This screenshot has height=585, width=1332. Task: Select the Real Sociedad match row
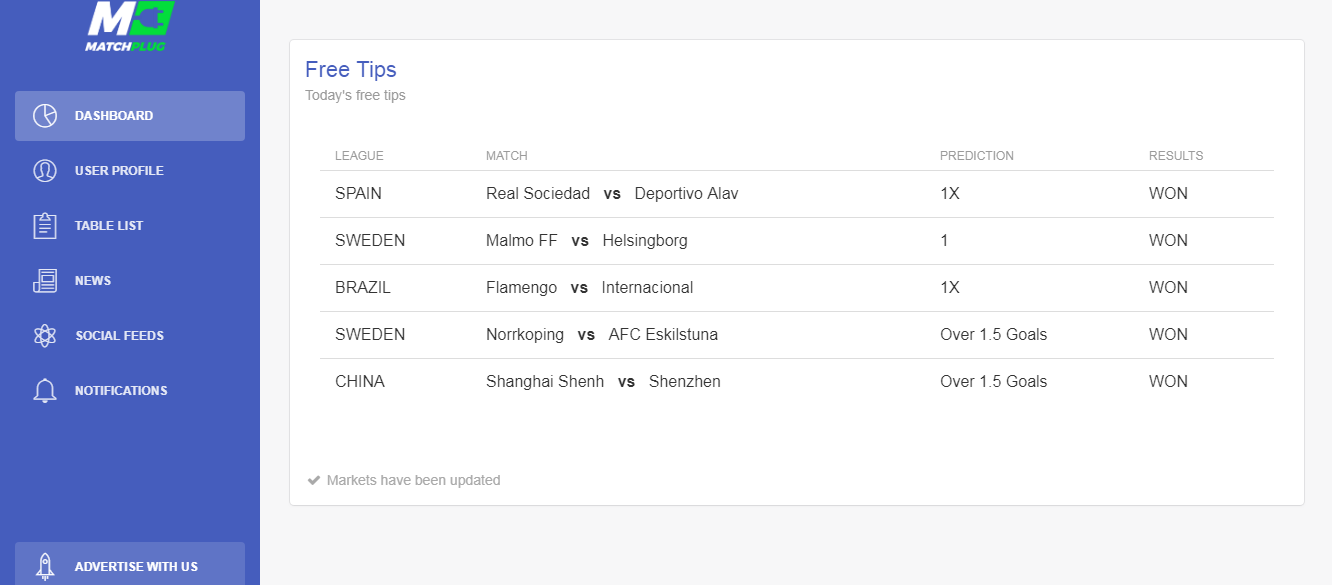[x=612, y=194]
